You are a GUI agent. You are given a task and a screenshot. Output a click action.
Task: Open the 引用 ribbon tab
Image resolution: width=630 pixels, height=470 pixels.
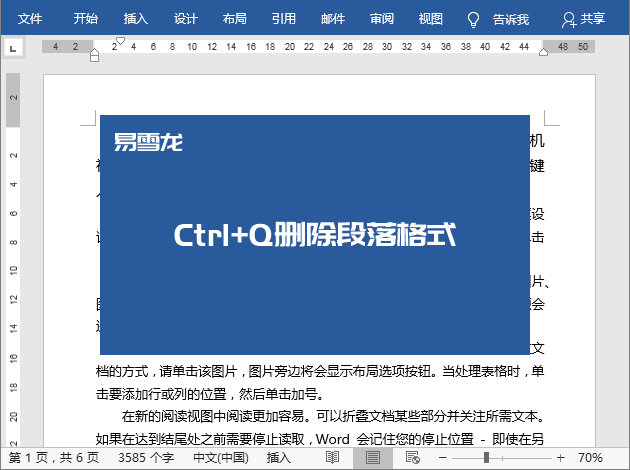click(x=284, y=18)
